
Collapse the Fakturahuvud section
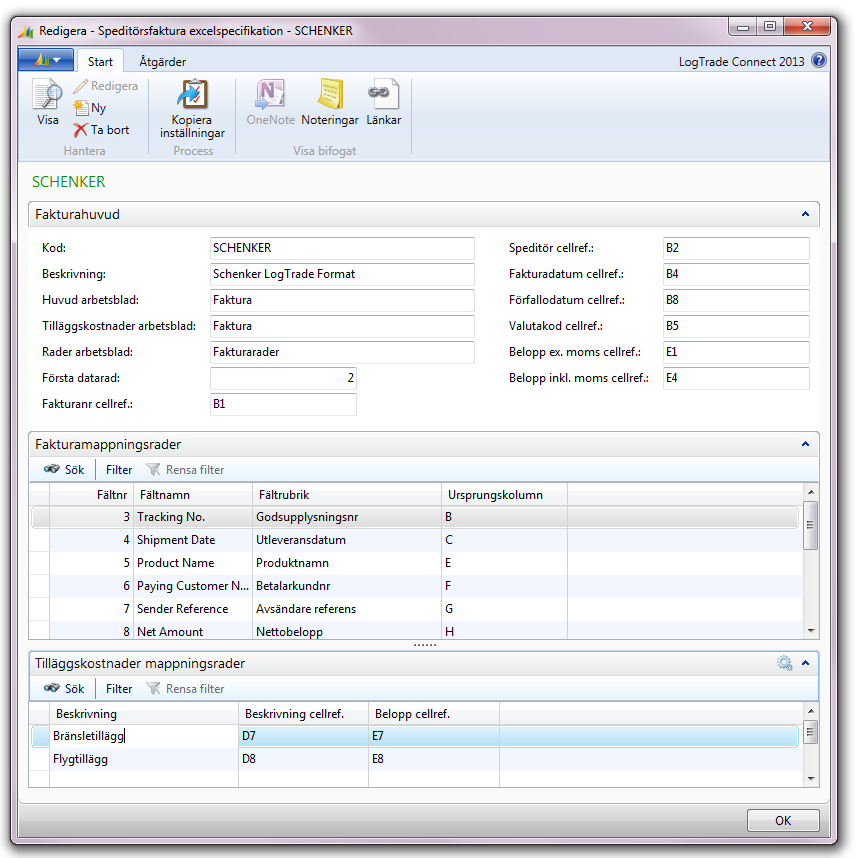[805, 214]
